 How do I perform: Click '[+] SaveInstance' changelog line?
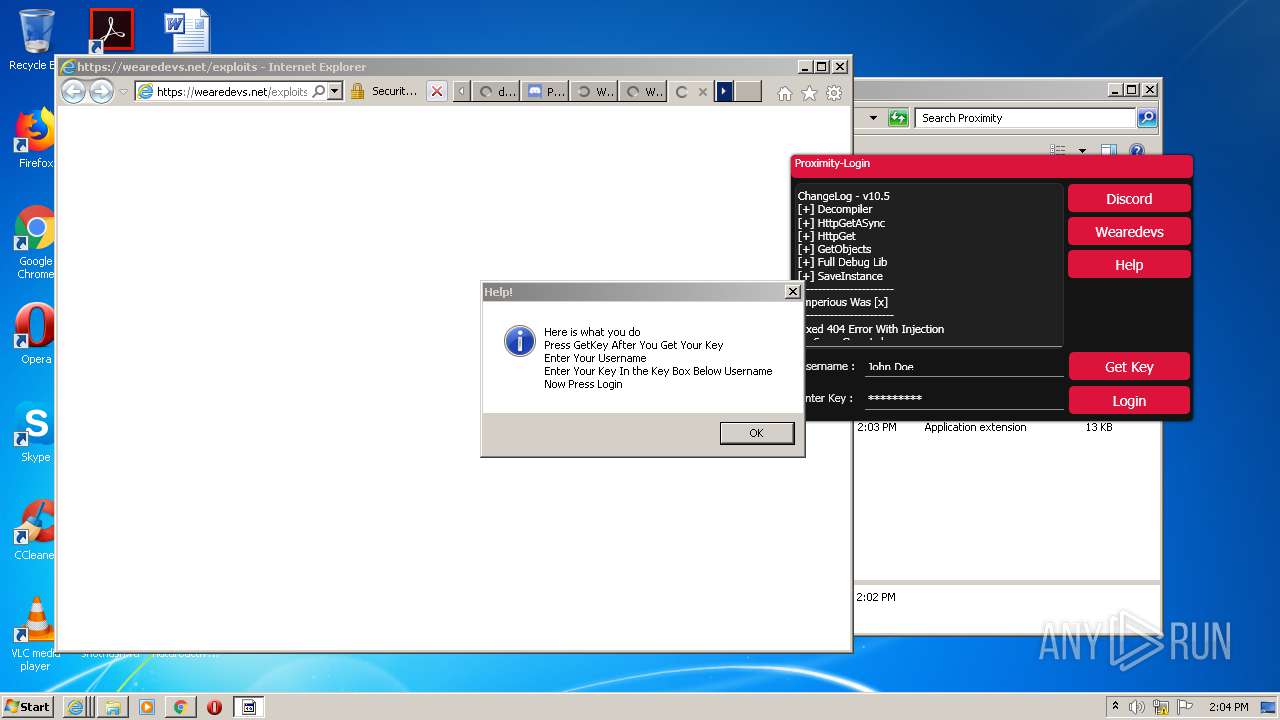point(840,276)
